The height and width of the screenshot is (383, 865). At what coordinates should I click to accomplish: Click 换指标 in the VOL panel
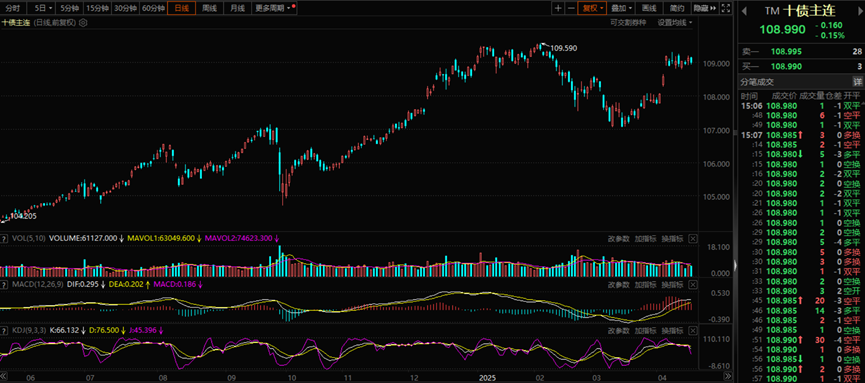(672, 238)
